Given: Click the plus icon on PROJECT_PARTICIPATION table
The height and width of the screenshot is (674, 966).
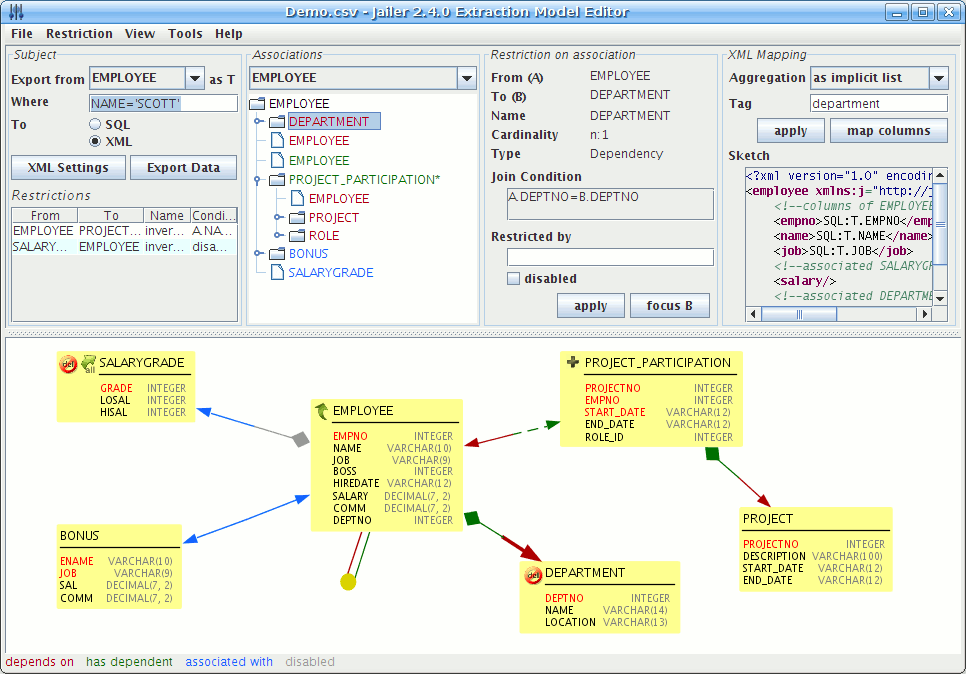Looking at the screenshot, I should coord(572,363).
